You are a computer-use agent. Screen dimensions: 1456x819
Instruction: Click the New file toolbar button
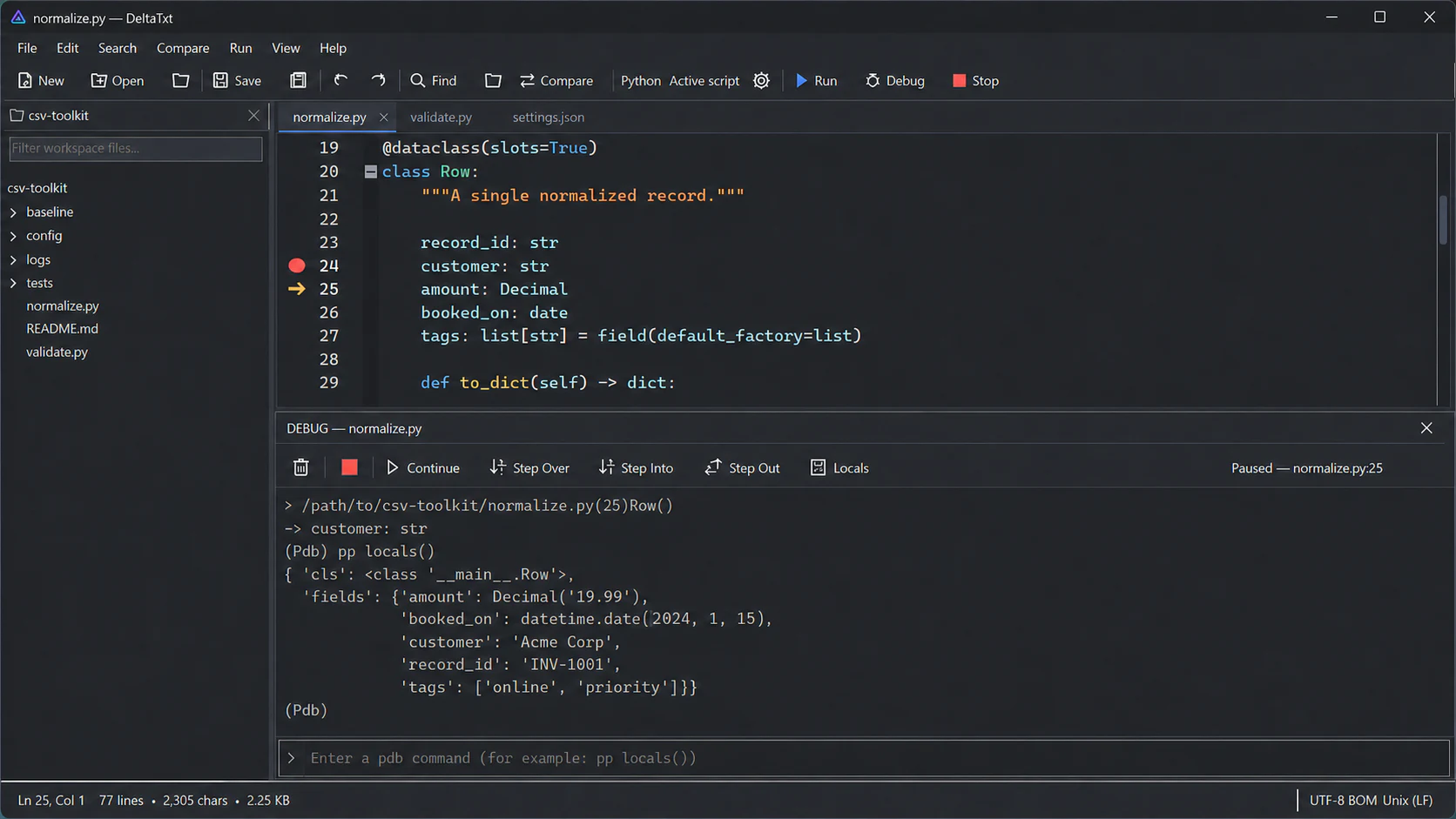coord(40,81)
